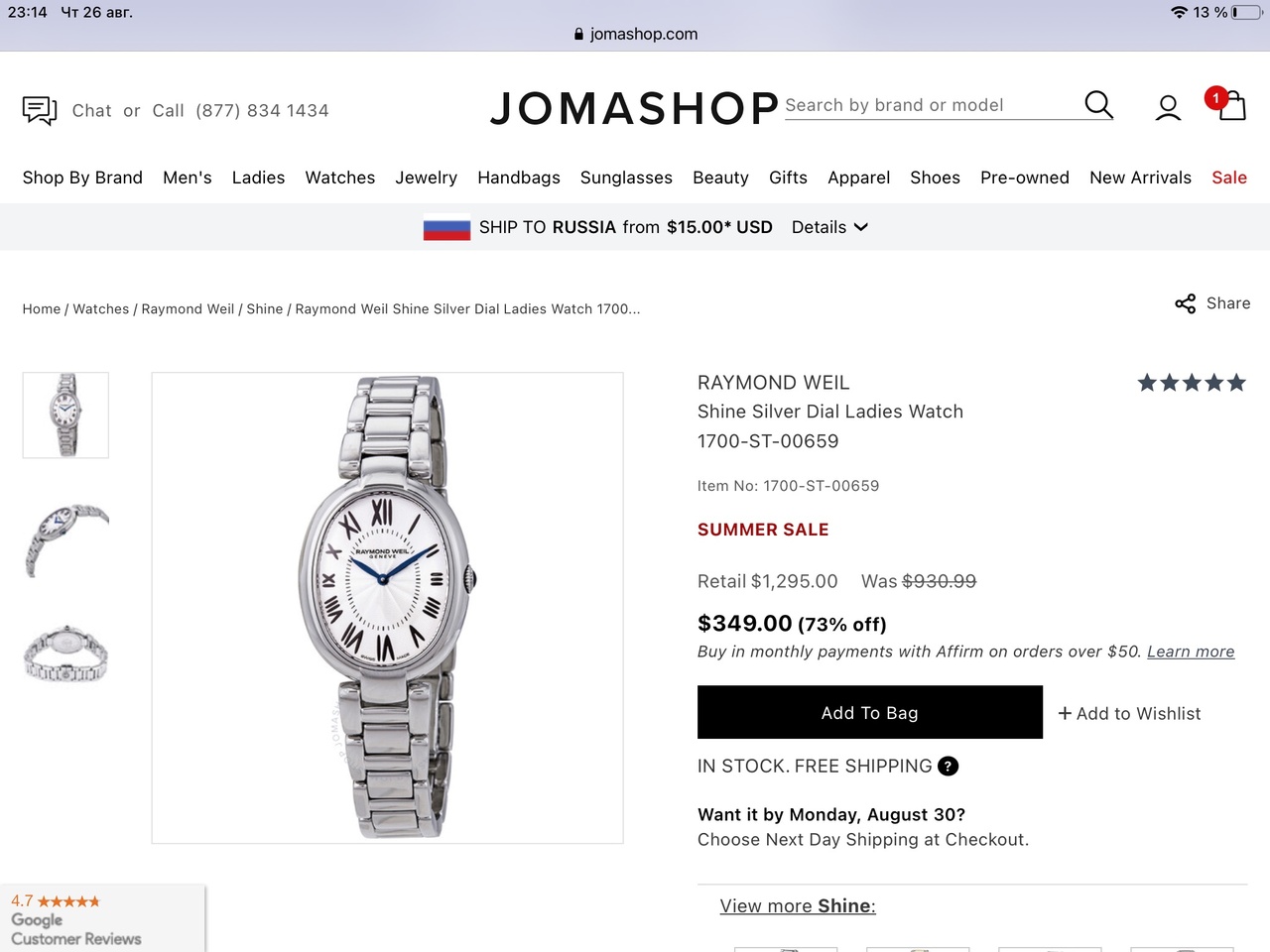Open the shopping bag icon
The height and width of the screenshot is (952, 1270).
pyautogui.click(x=1230, y=105)
